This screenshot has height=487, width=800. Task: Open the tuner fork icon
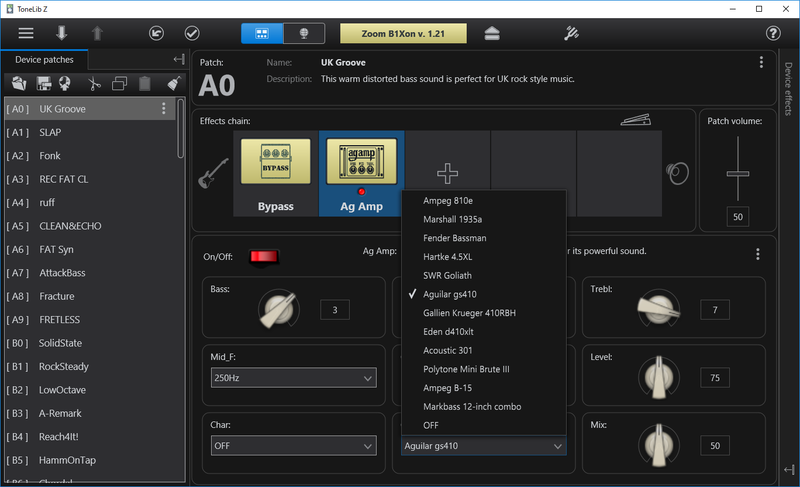click(571, 34)
